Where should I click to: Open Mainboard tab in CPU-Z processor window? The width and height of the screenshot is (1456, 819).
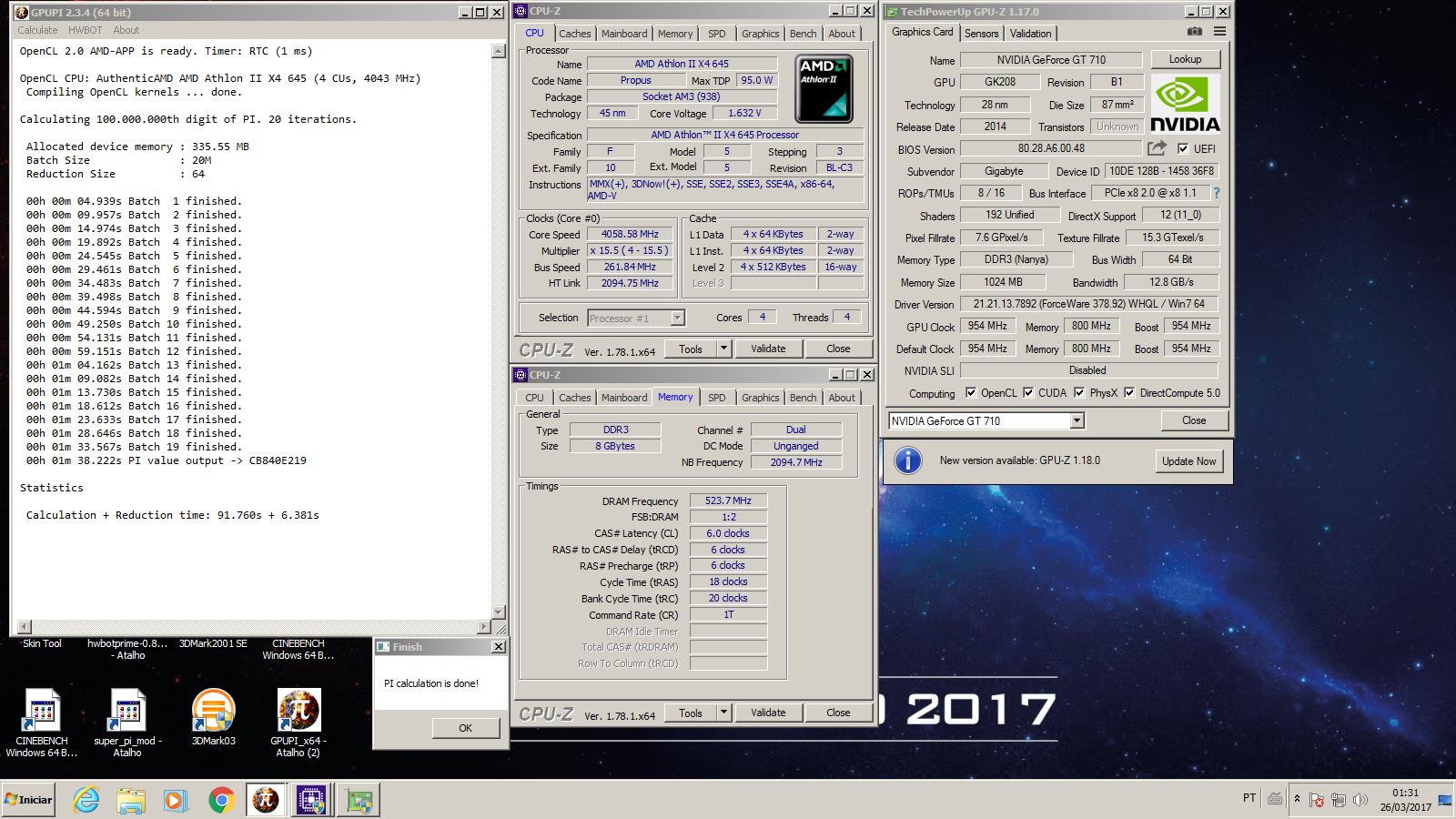click(x=624, y=34)
